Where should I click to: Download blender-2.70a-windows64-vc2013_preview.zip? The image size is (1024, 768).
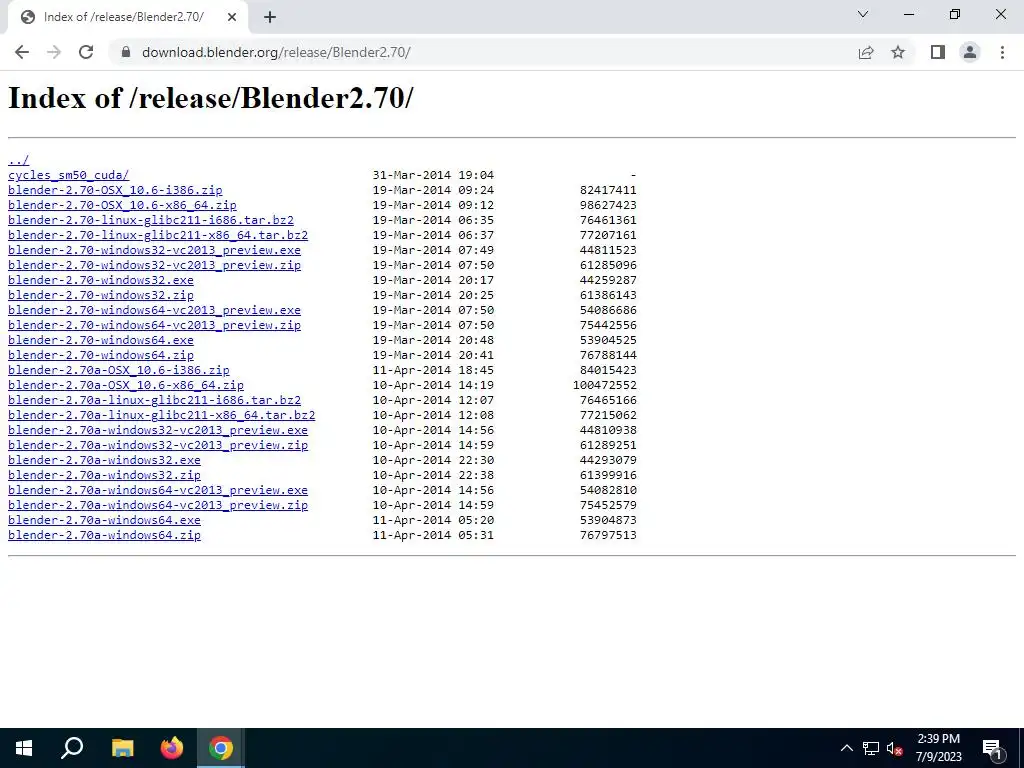pos(158,505)
